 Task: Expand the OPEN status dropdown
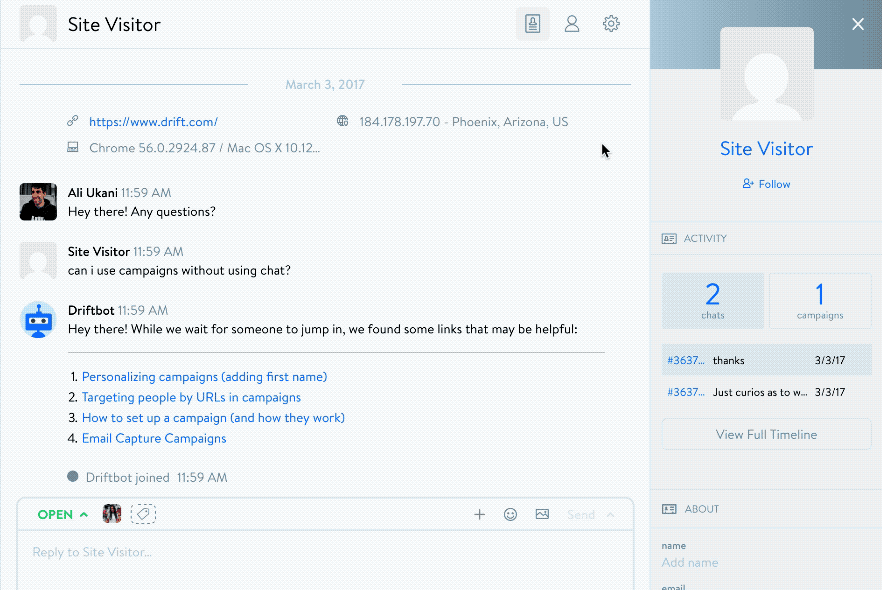[62, 515]
